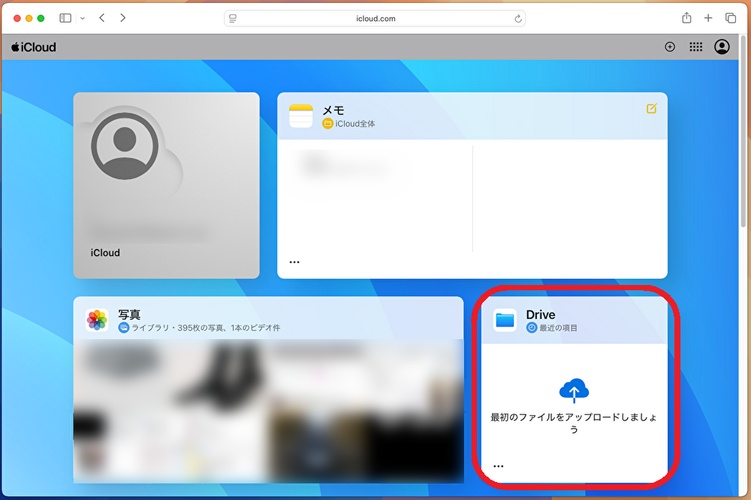Compose a new note in メモ tile
Image resolution: width=751 pixels, height=500 pixels.
coord(651,109)
